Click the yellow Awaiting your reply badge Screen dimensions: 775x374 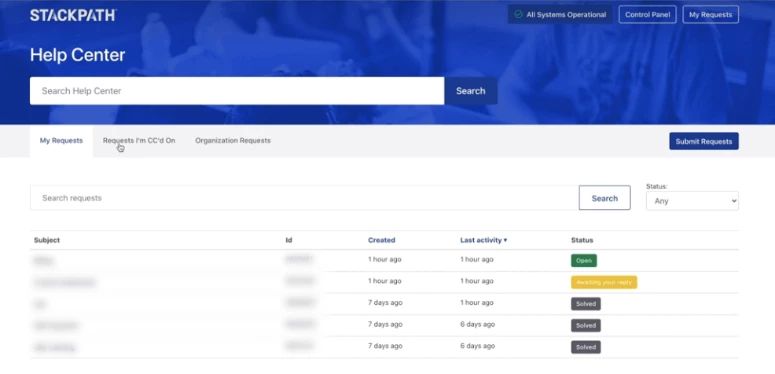[604, 282]
